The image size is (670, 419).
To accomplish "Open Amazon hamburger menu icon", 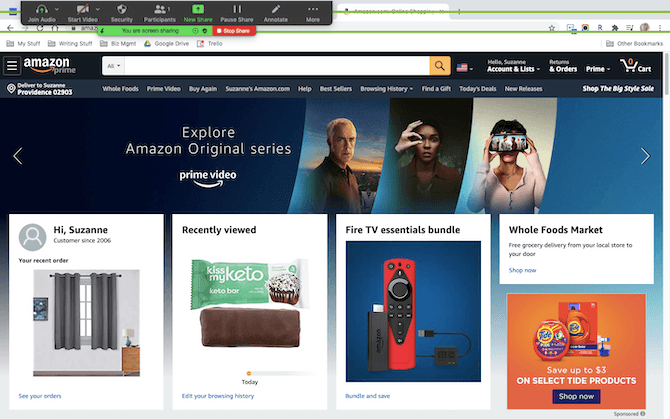I will [12, 66].
